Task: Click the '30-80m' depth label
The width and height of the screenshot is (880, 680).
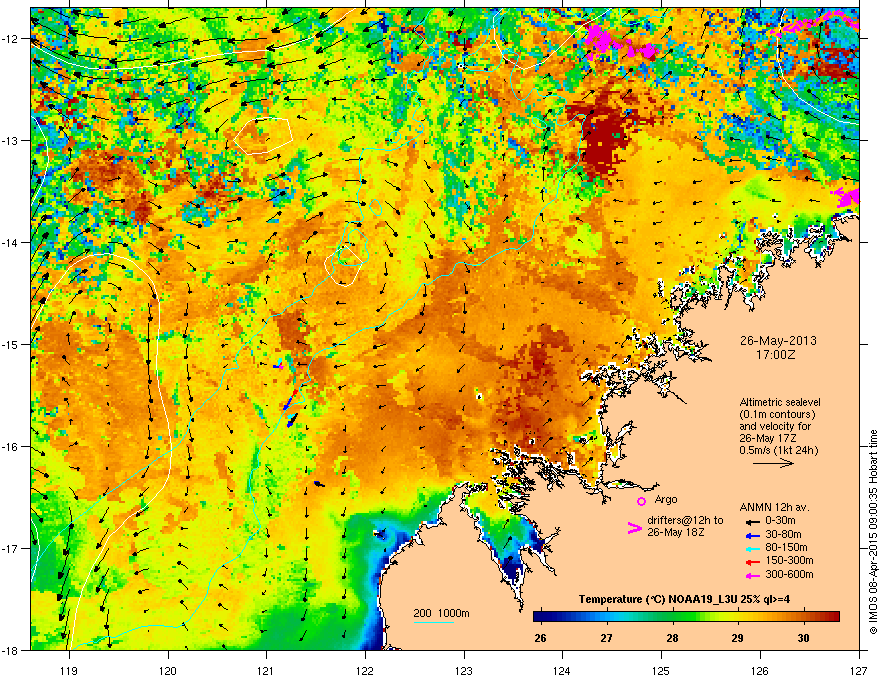Action: point(783,534)
